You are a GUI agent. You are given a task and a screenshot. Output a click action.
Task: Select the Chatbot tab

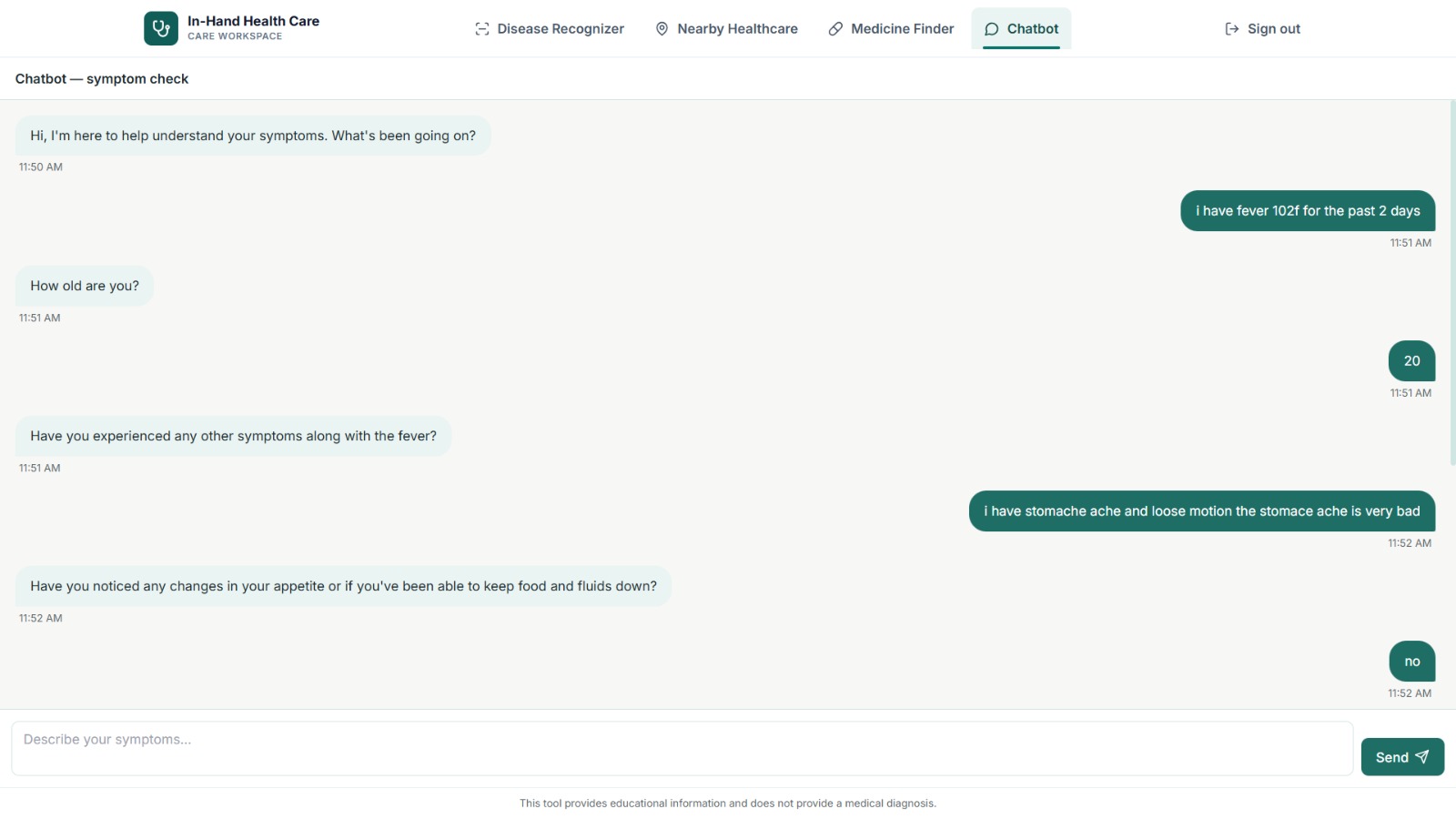[x=1021, y=29]
